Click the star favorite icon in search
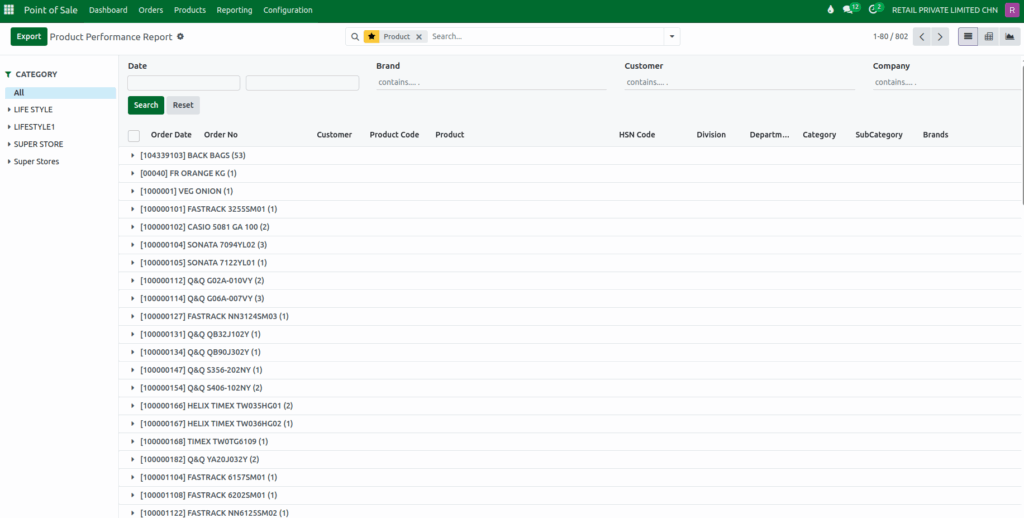This screenshot has width=1024, height=518. [372, 37]
